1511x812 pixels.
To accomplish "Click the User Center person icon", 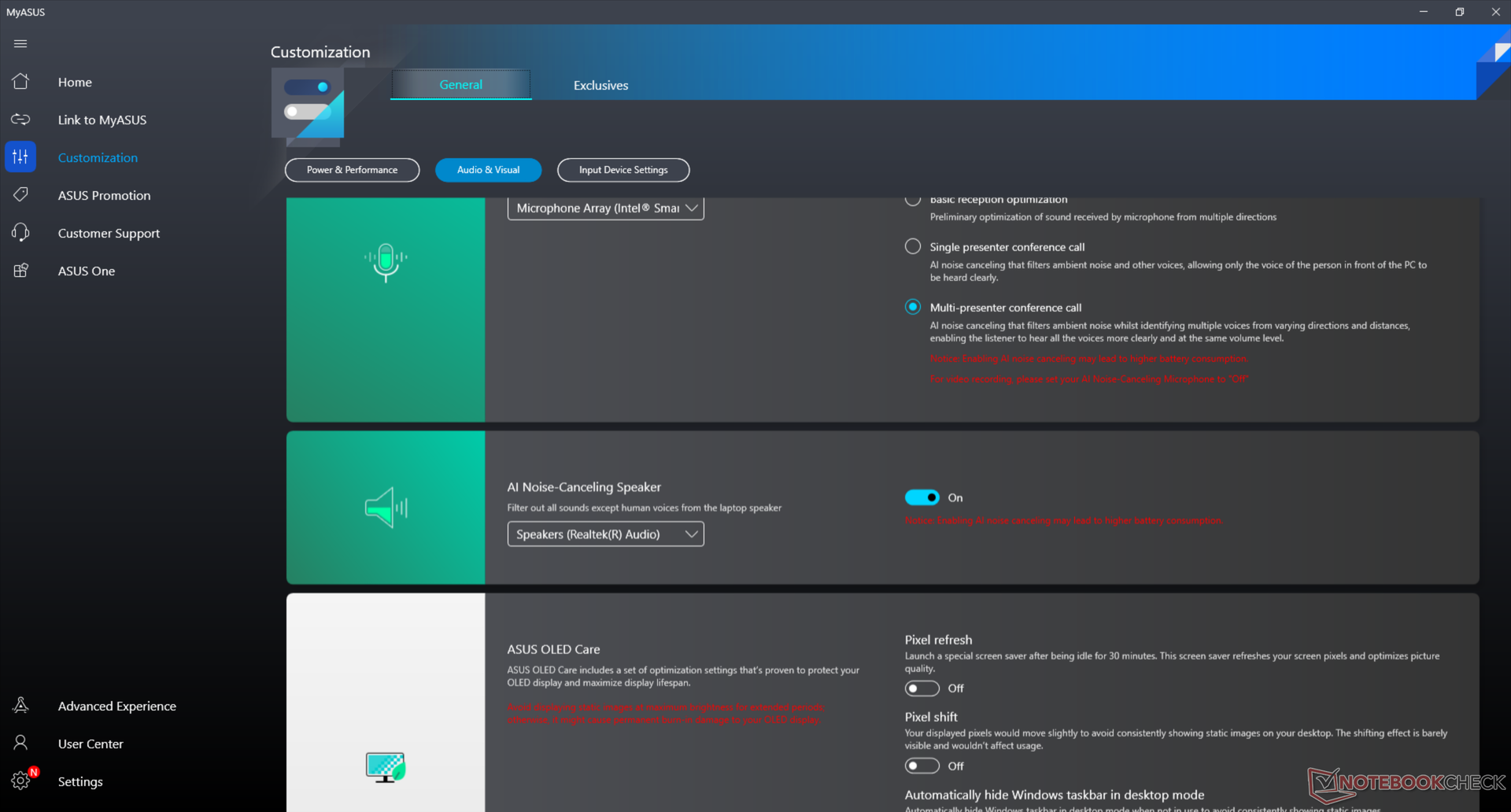I will tap(20, 744).
